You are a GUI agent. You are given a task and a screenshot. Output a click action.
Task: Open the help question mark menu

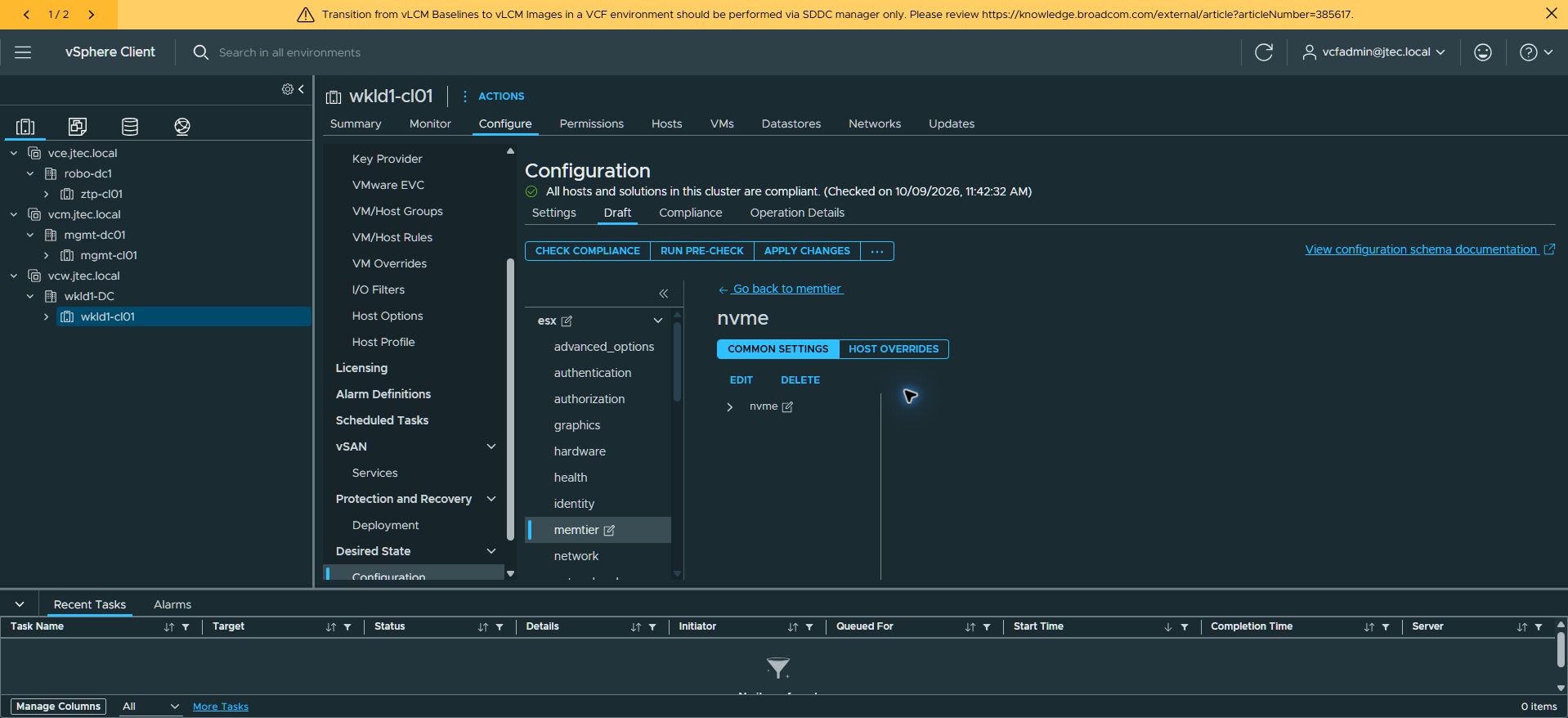[x=1535, y=52]
